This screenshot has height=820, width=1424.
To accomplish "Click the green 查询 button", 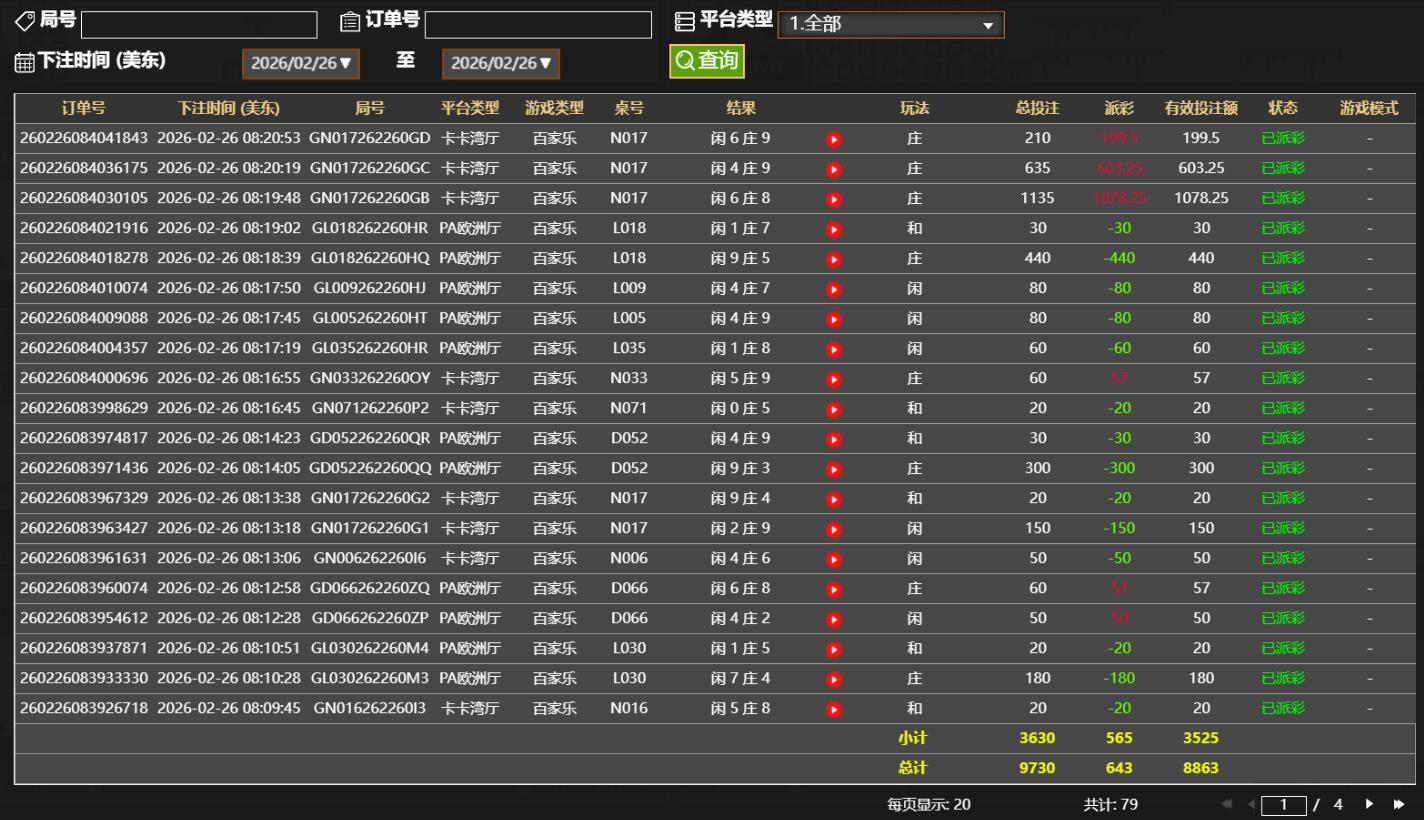I will point(707,61).
